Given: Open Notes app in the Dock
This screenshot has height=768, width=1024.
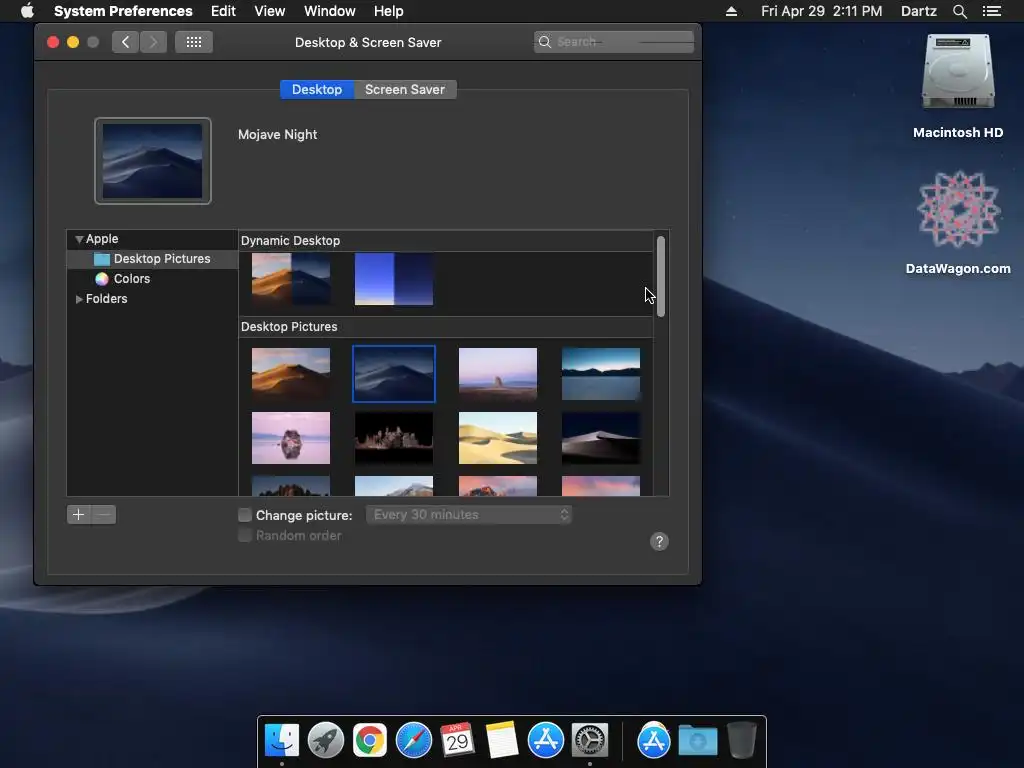Looking at the screenshot, I should [x=502, y=741].
